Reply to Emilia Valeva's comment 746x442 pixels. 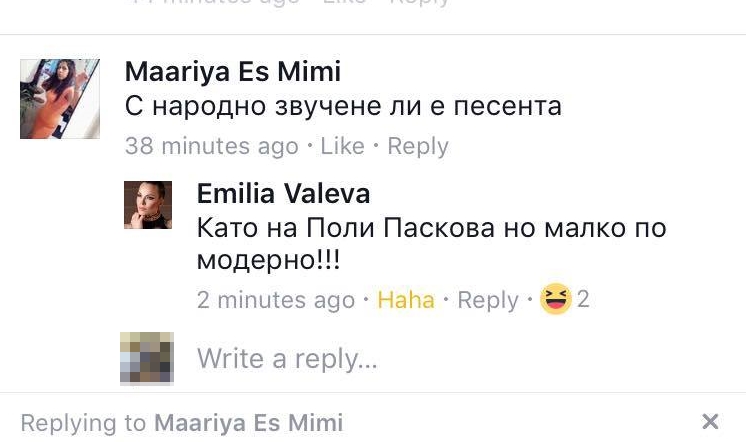[x=488, y=300]
